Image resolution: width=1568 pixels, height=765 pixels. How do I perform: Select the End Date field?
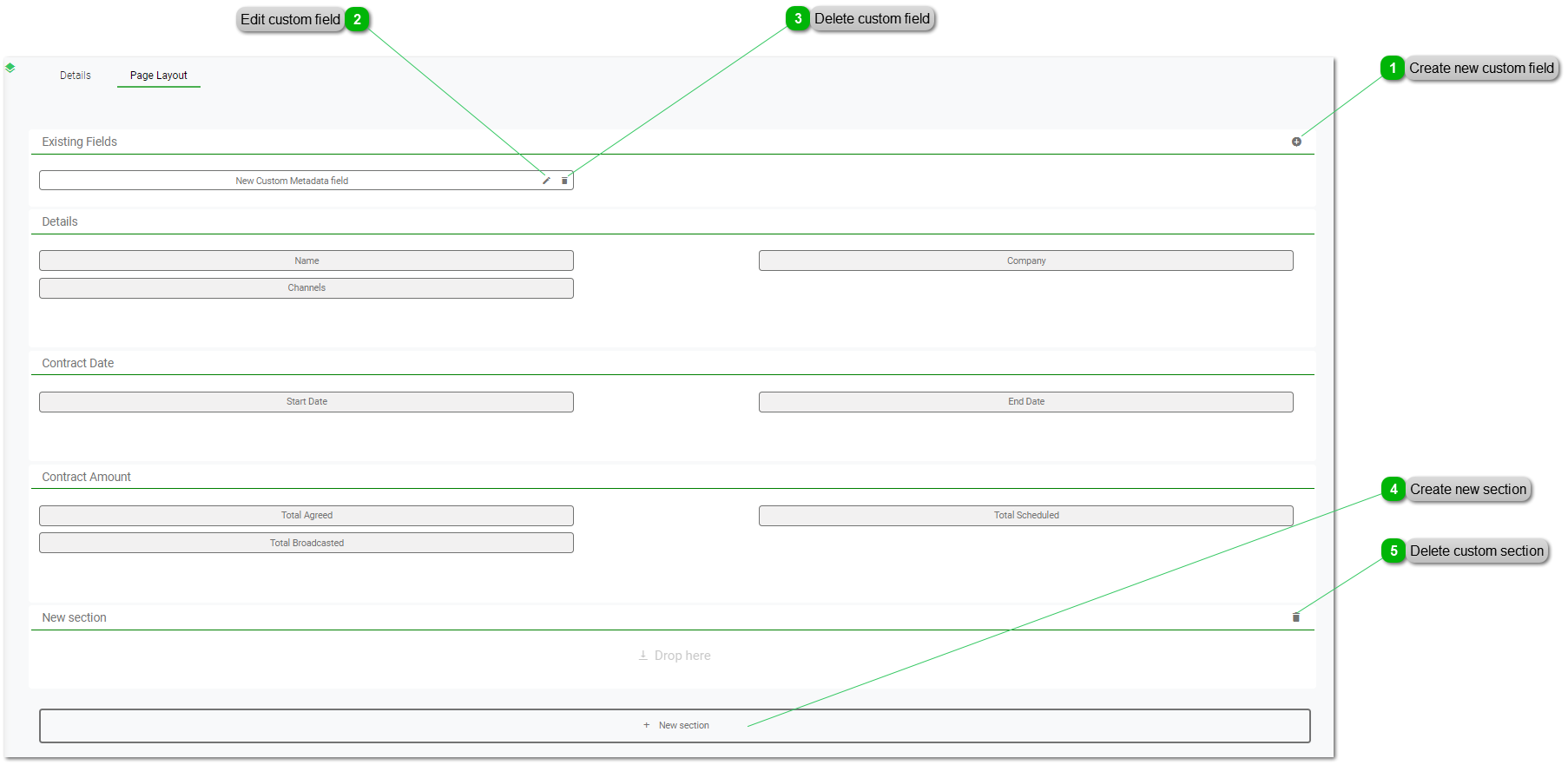pos(1025,402)
